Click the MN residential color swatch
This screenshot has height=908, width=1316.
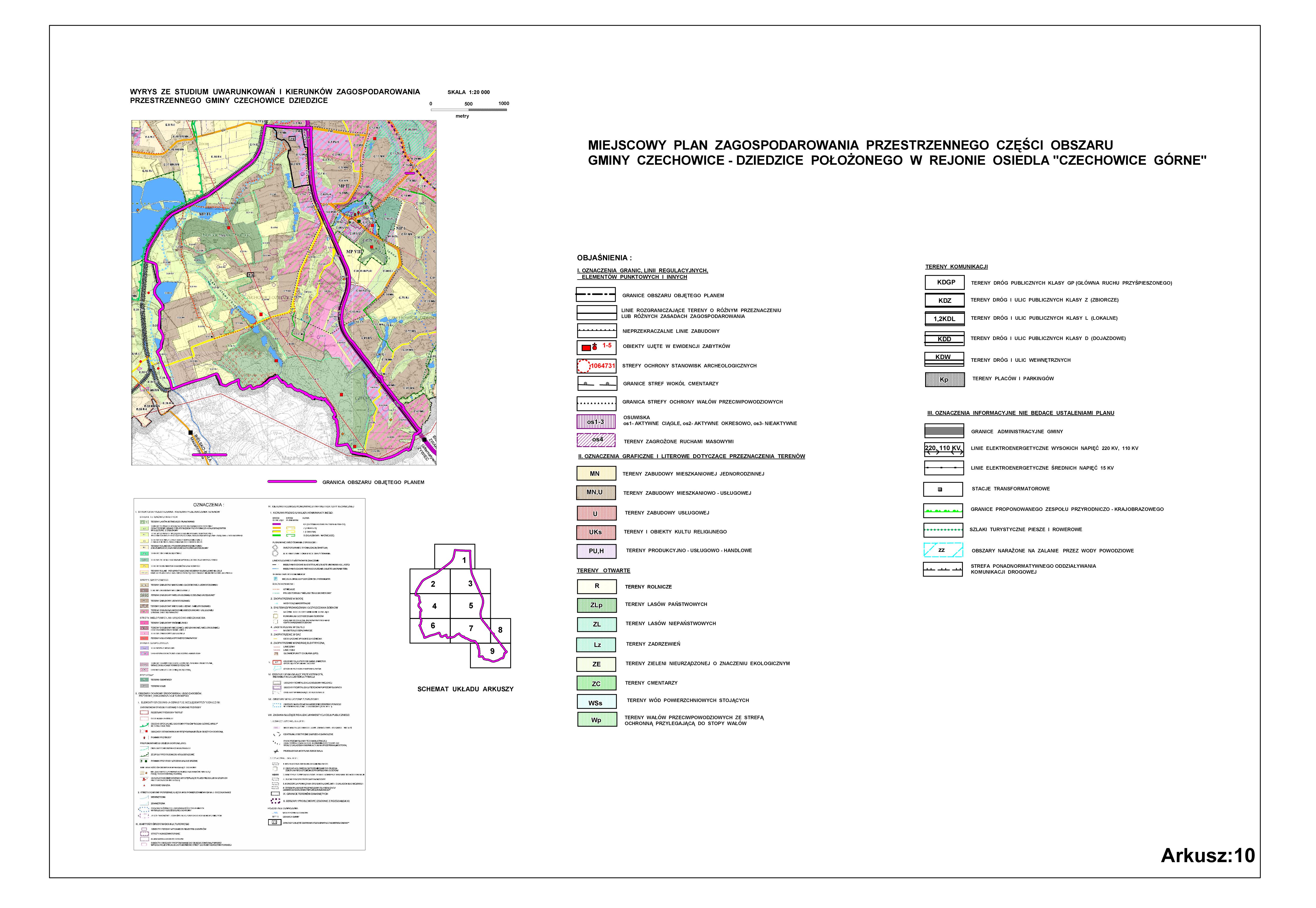pos(596,473)
